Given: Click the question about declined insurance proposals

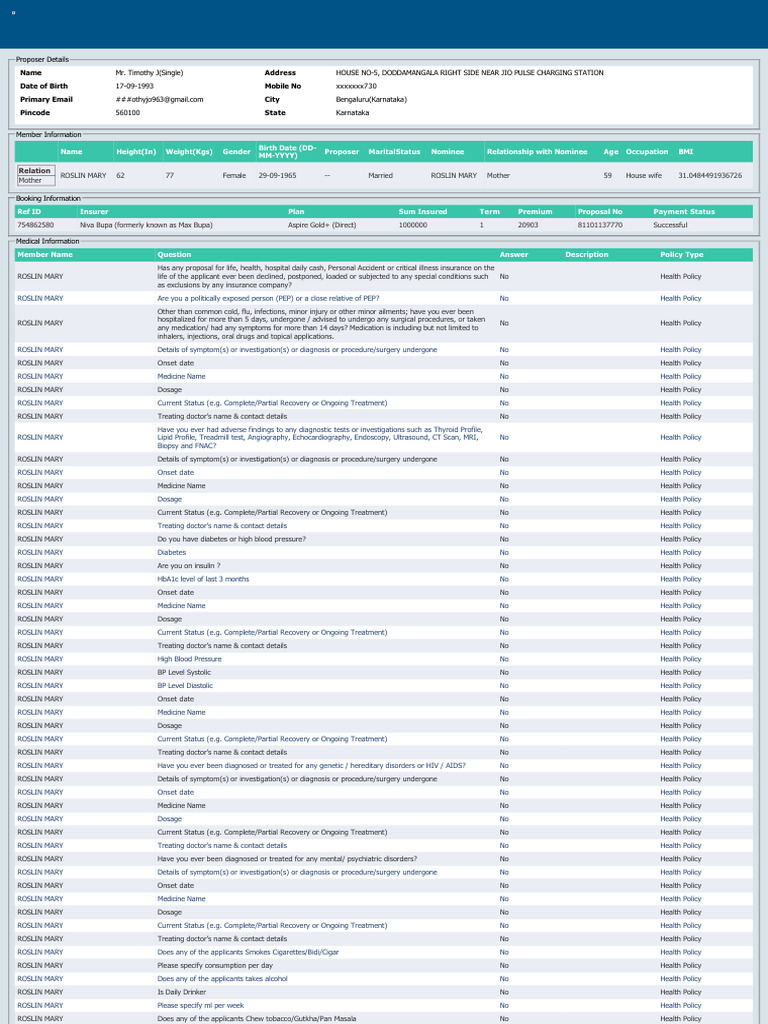Looking at the screenshot, I should [326, 276].
